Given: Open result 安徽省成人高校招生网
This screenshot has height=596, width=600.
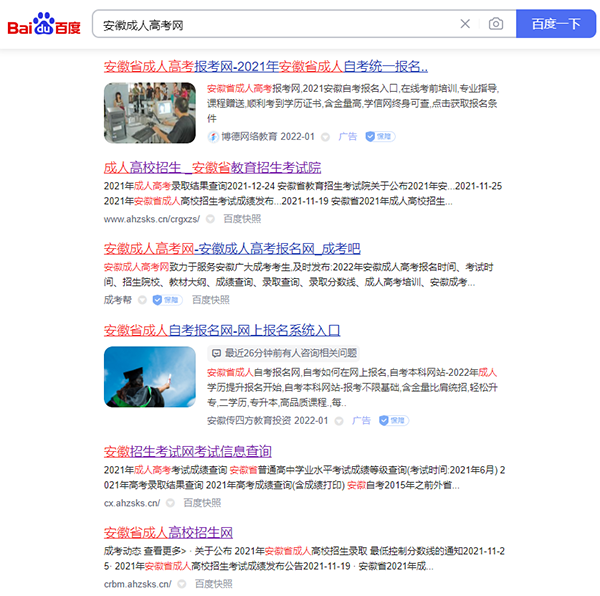Looking at the screenshot, I should click(x=168, y=533).
